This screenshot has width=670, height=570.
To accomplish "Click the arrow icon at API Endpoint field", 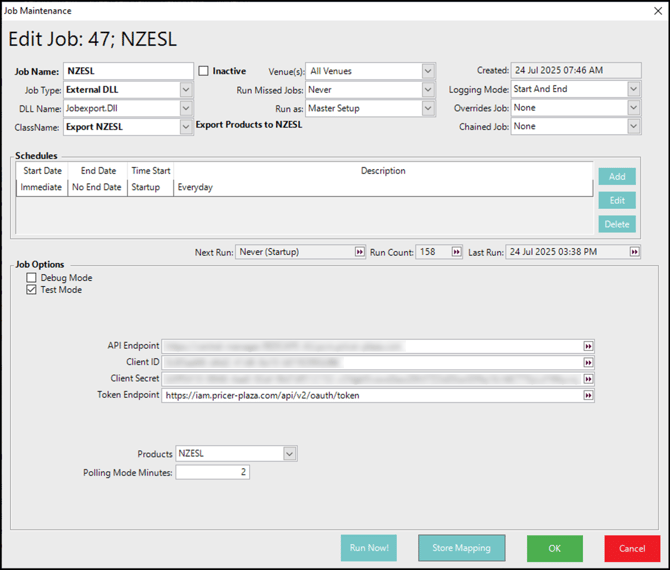I will (588, 346).
